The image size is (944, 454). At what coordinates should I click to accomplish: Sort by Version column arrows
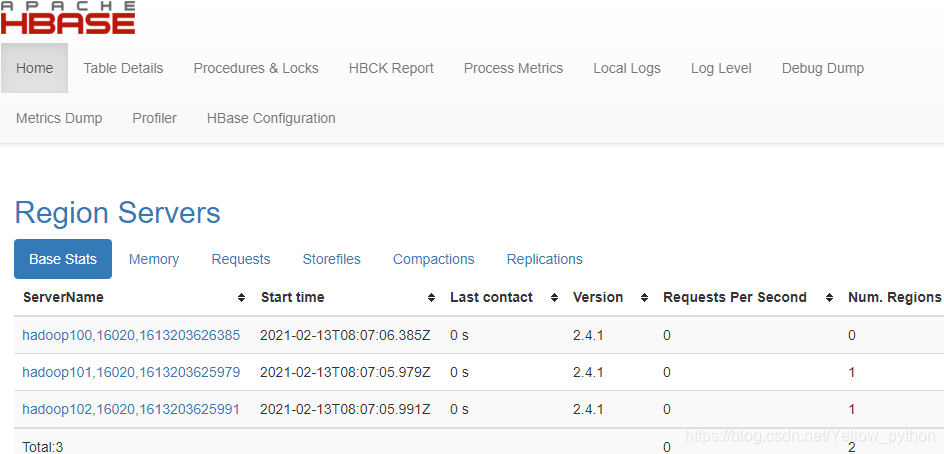pos(644,297)
